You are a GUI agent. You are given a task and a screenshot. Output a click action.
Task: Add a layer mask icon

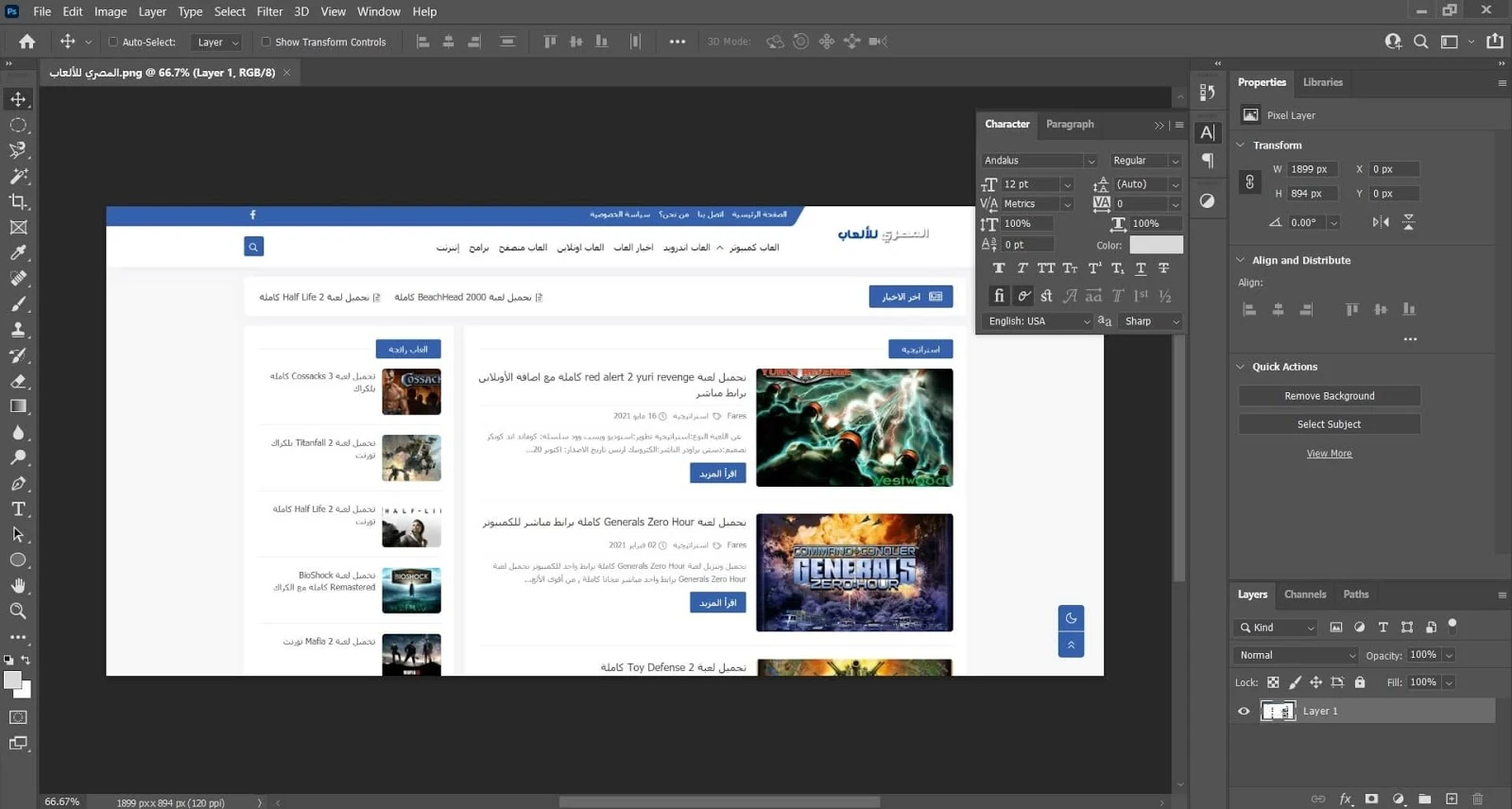[1372, 799]
